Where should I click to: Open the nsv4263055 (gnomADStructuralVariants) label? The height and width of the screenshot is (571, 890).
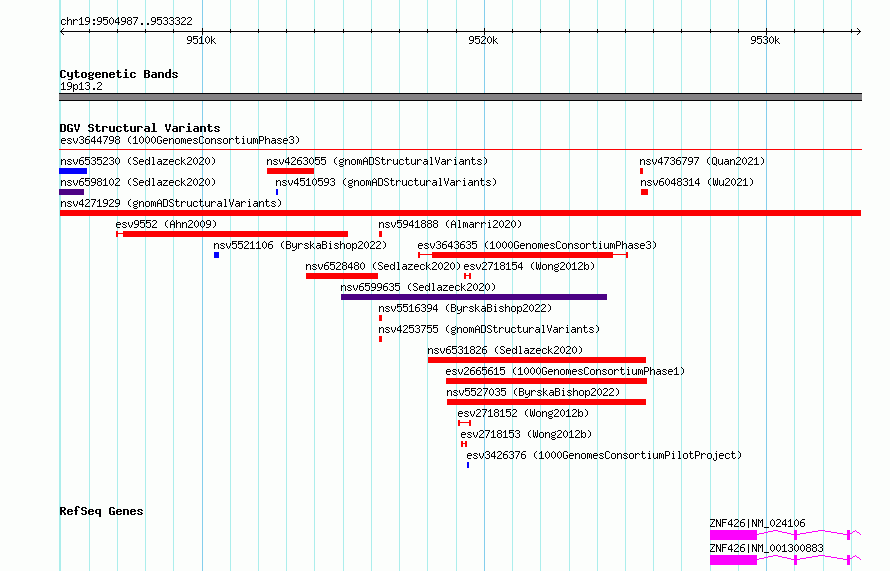click(x=377, y=161)
